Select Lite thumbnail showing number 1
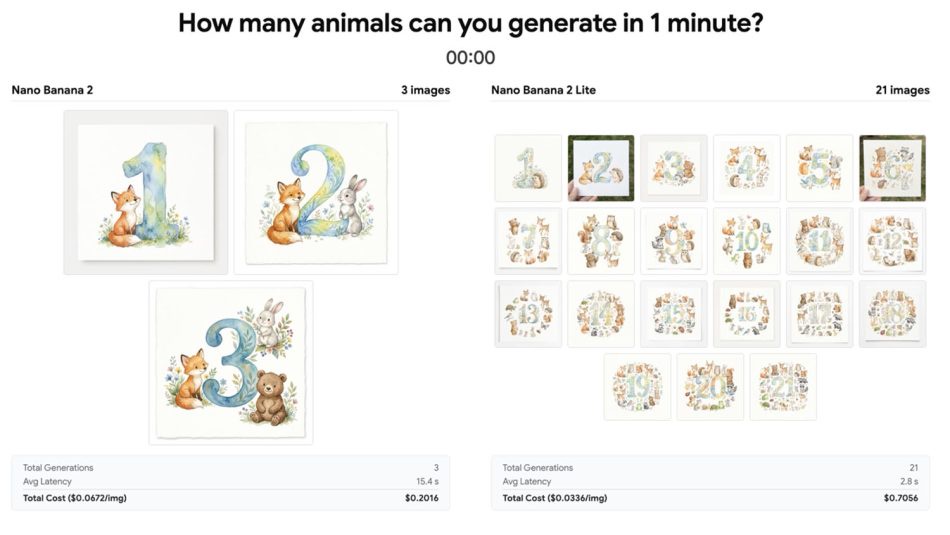Viewport: 950px width, 535px height. pyautogui.click(x=528, y=168)
